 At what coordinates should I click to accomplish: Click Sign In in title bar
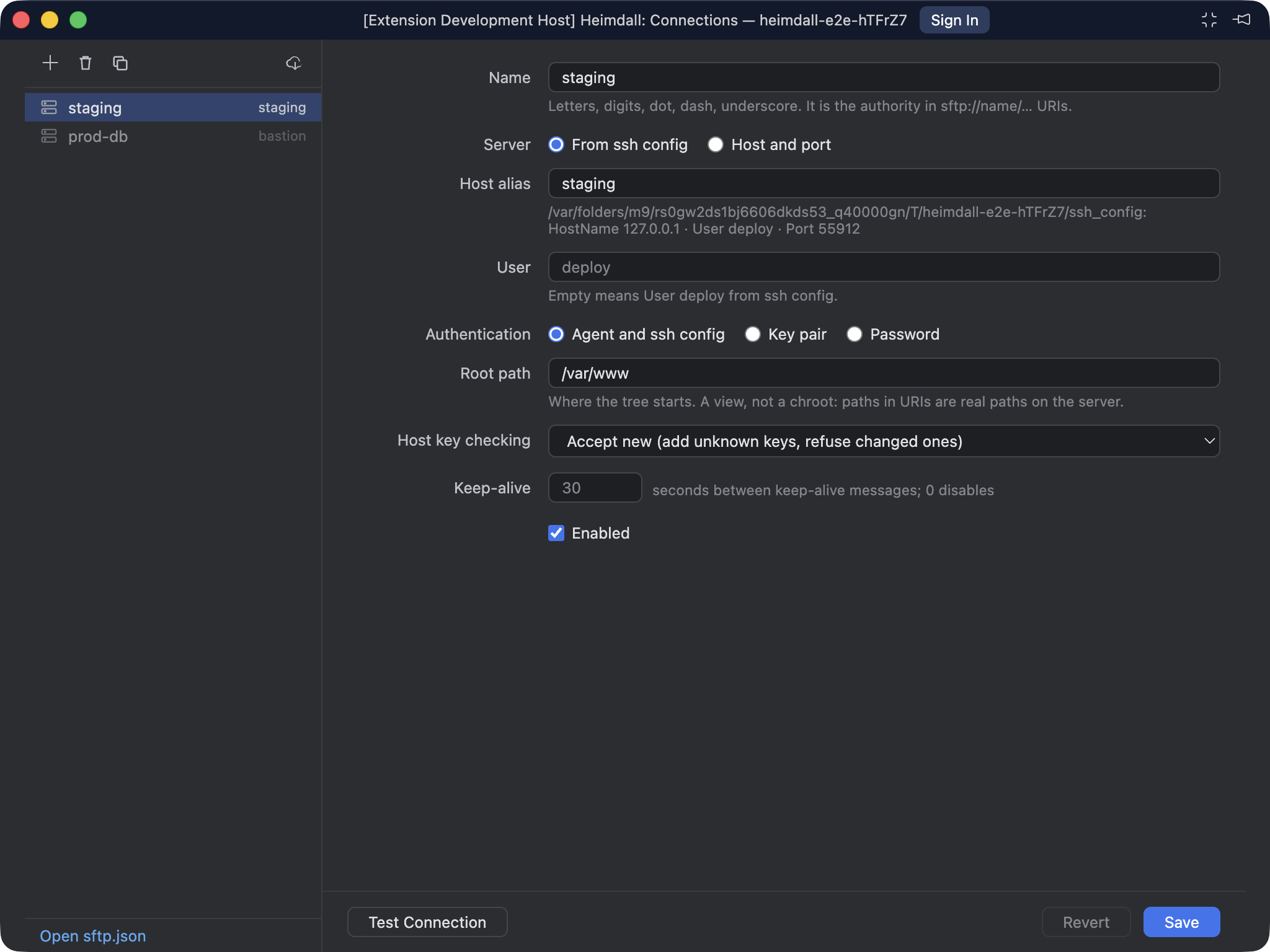[x=954, y=20]
